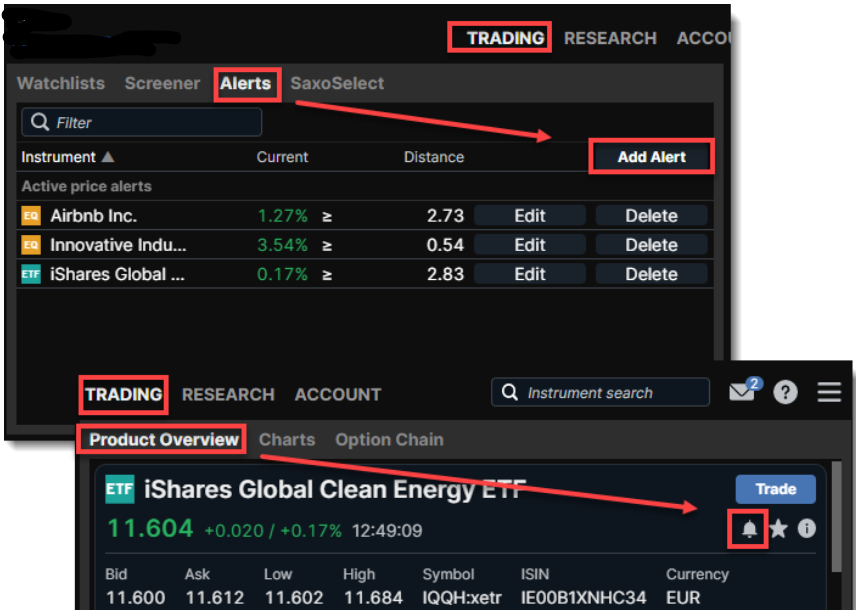Image resolution: width=856 pixels, height=610 pixels.
Task: Switch to the Alerts tab
Action: [246, 83]
